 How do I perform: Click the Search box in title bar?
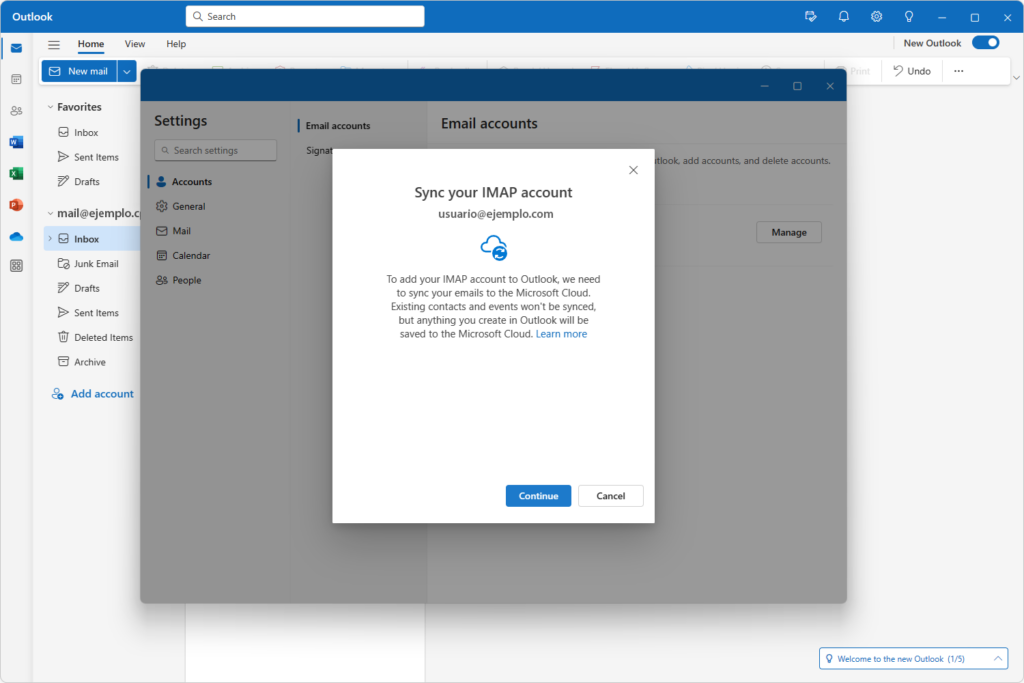(x=305, y=16)
